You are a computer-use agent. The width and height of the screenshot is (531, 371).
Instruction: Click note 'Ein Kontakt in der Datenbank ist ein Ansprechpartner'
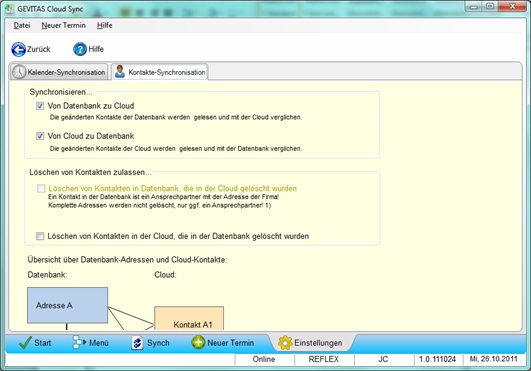pos(164,197)
